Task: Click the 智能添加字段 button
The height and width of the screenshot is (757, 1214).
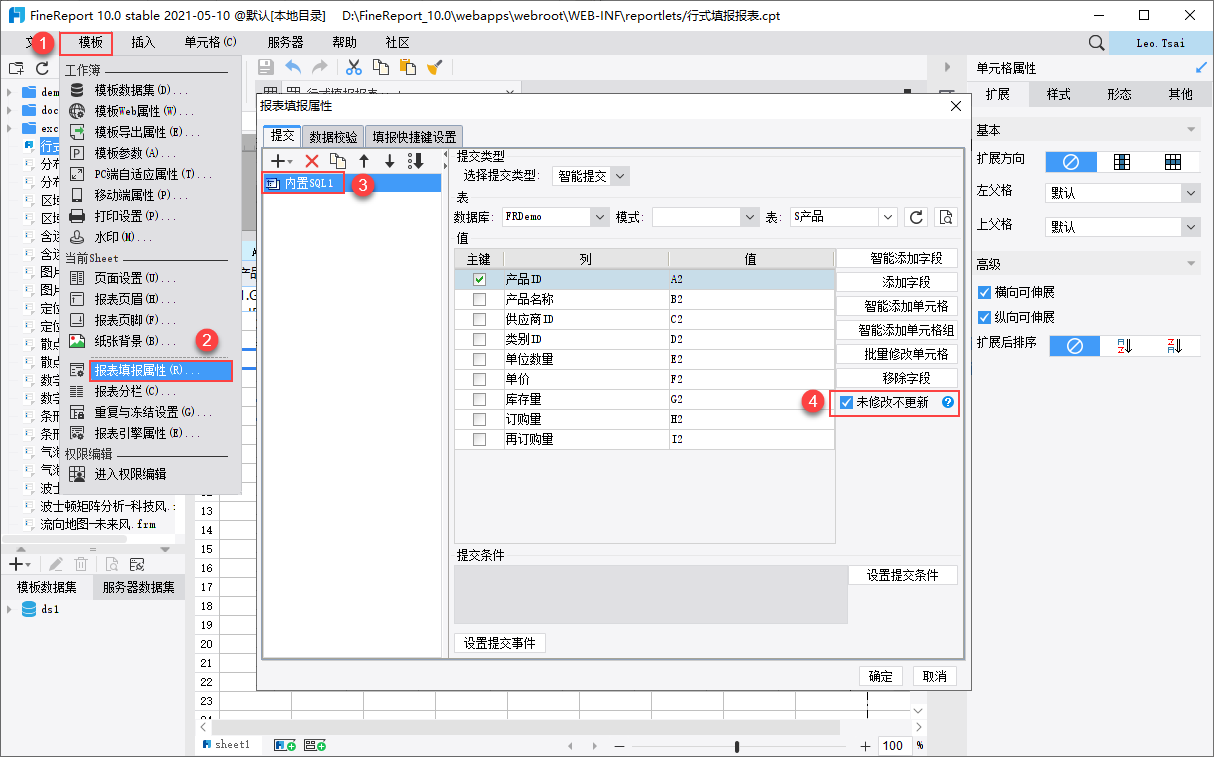Action: pyautogui.click(x=897, y=259)
